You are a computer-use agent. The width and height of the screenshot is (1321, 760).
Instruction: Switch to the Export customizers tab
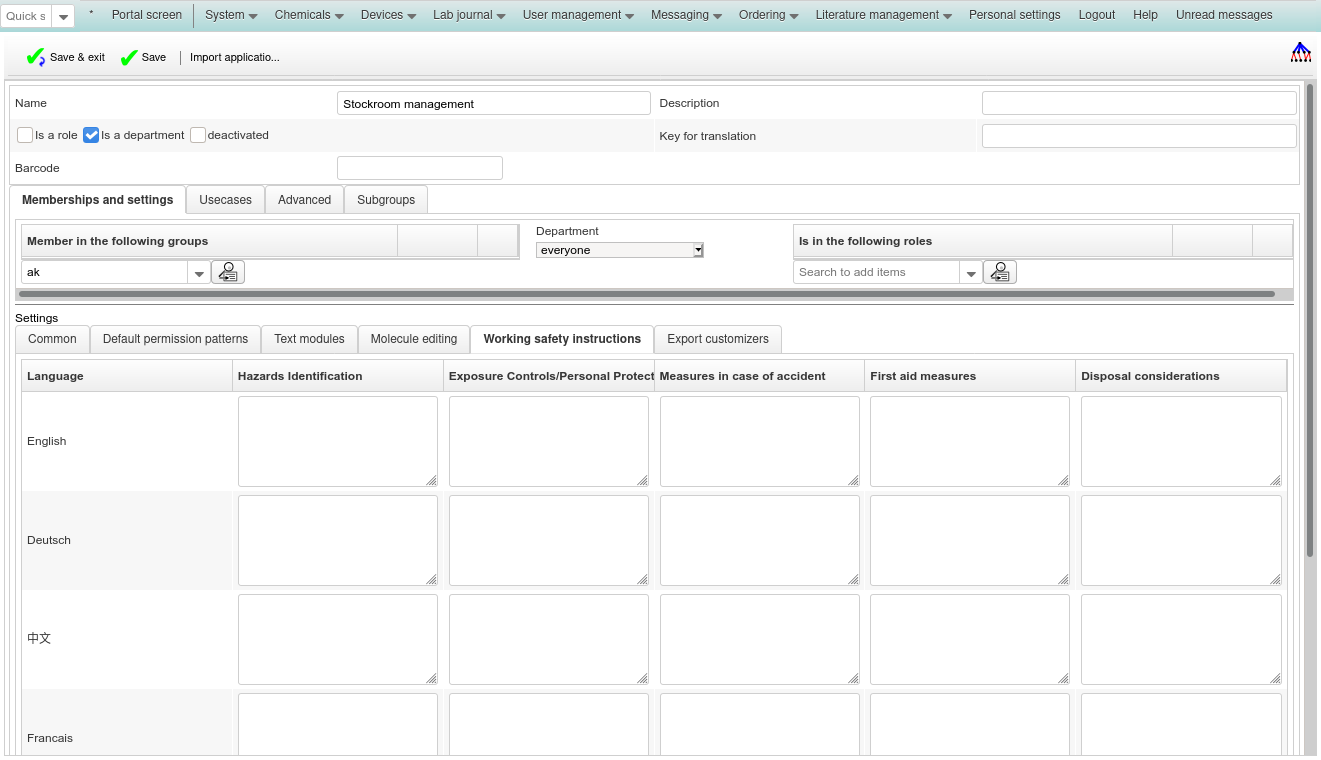717,339
